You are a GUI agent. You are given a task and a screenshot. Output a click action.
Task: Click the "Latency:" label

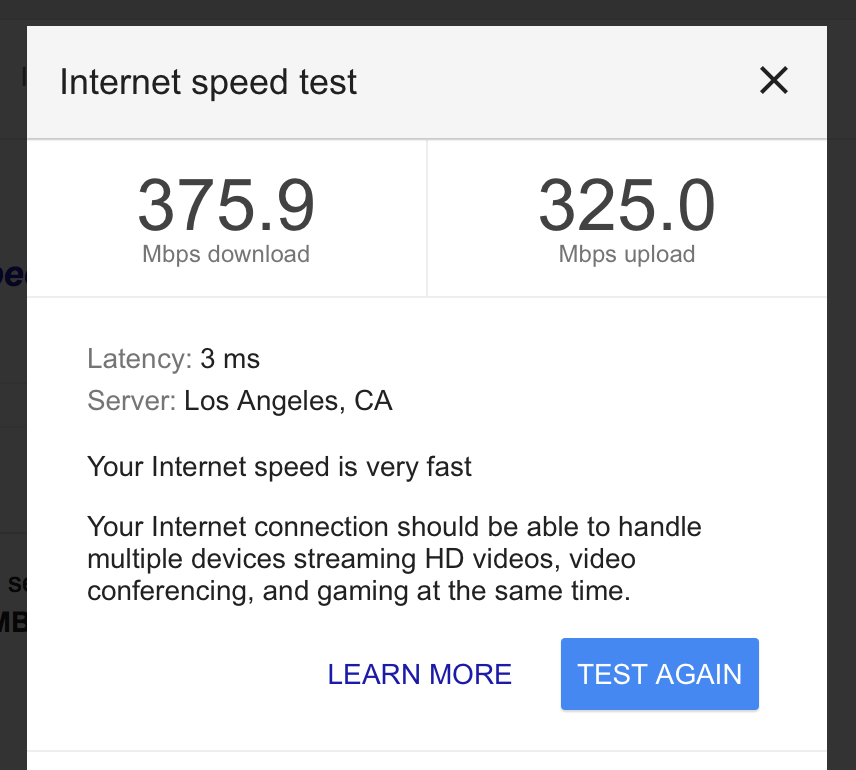click(139, 358)
